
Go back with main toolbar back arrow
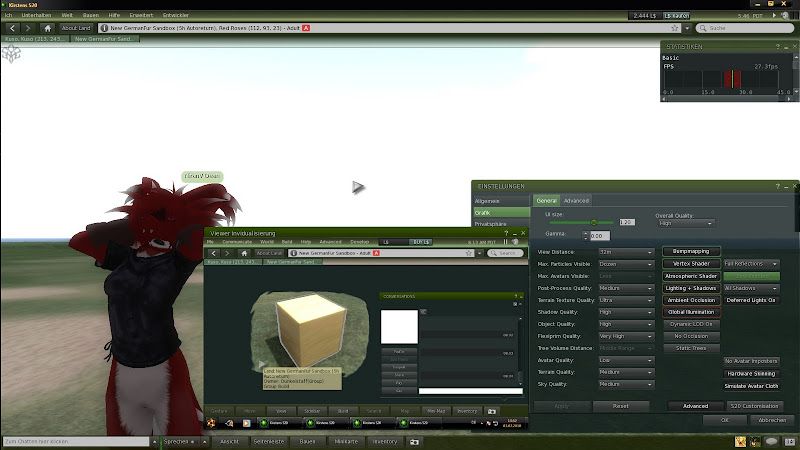(x=13, y=28)
